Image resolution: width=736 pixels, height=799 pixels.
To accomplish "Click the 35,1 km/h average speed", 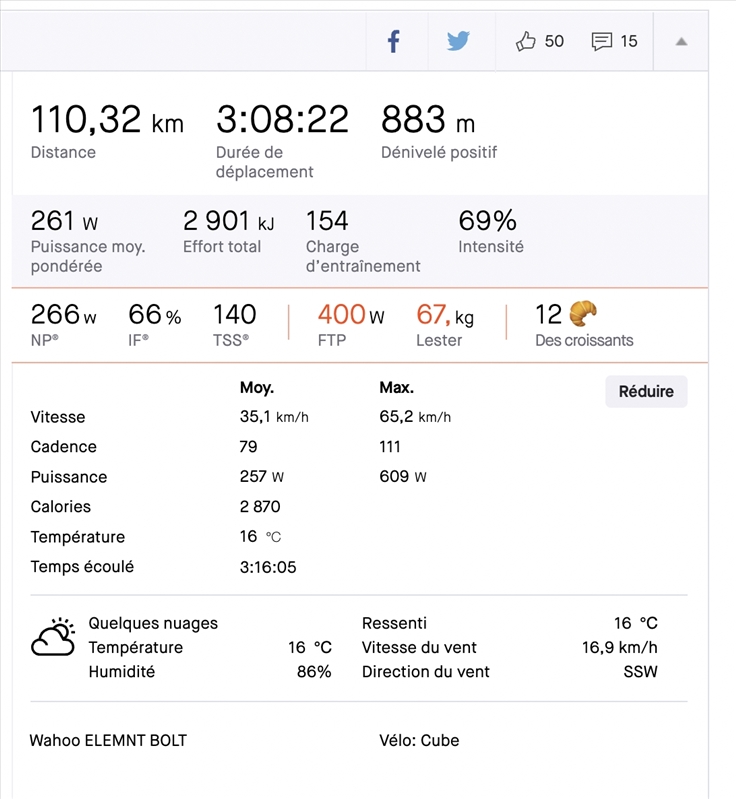I will point(274,417).
